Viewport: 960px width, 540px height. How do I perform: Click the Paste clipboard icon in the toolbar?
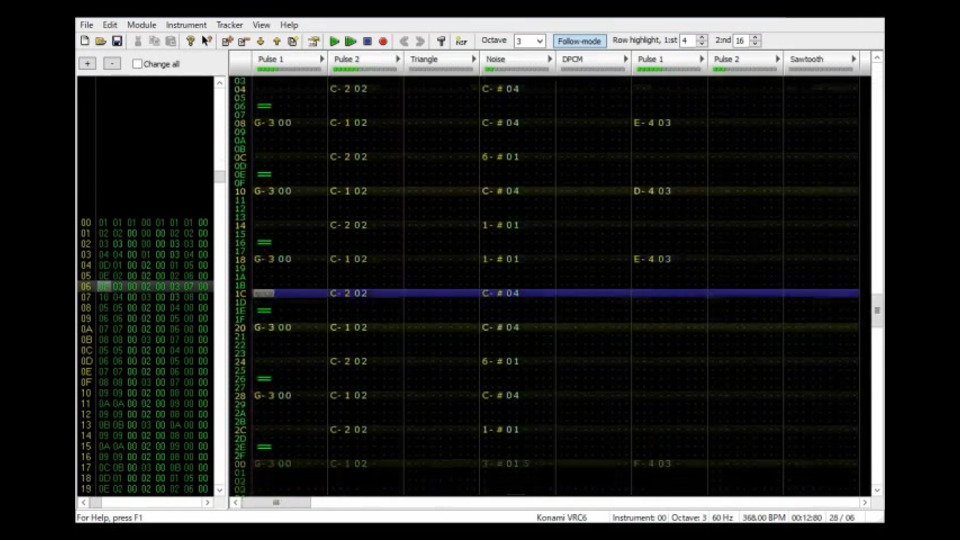point(171,41)
